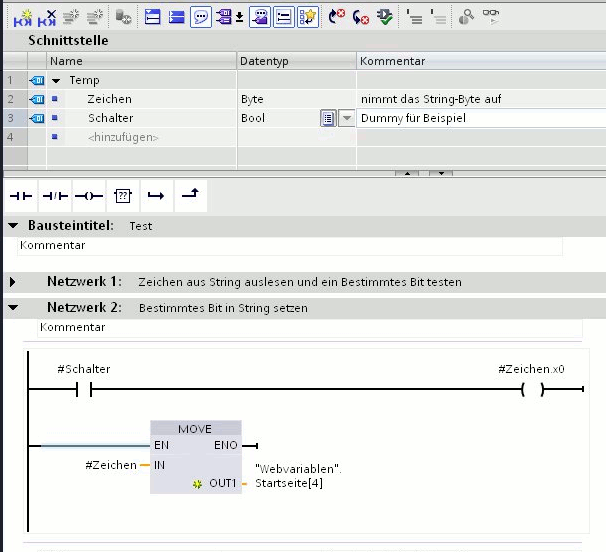The width and height of the screenshot is (606, 552).
Task: Click the interface pane downward expand arrow
Action: click(x=441, y=173)
